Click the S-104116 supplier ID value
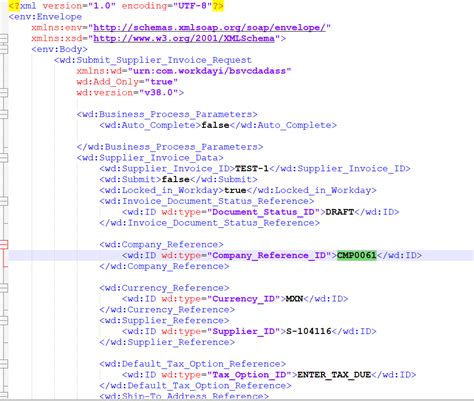The height and width of the screenshot is (401, 474). tap(309, 331)
